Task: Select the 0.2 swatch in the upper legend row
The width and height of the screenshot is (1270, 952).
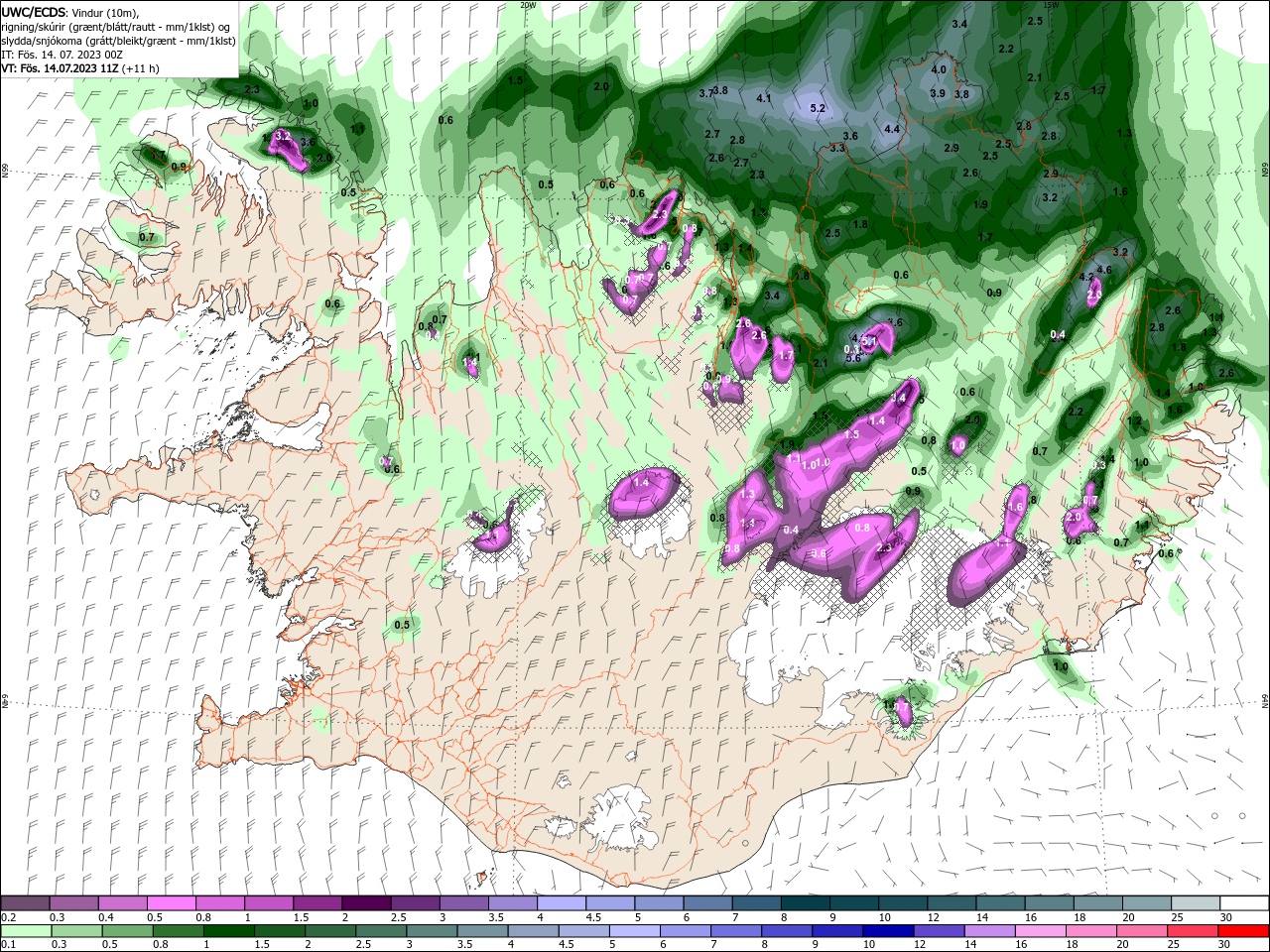Action: (x=25, y=902)
